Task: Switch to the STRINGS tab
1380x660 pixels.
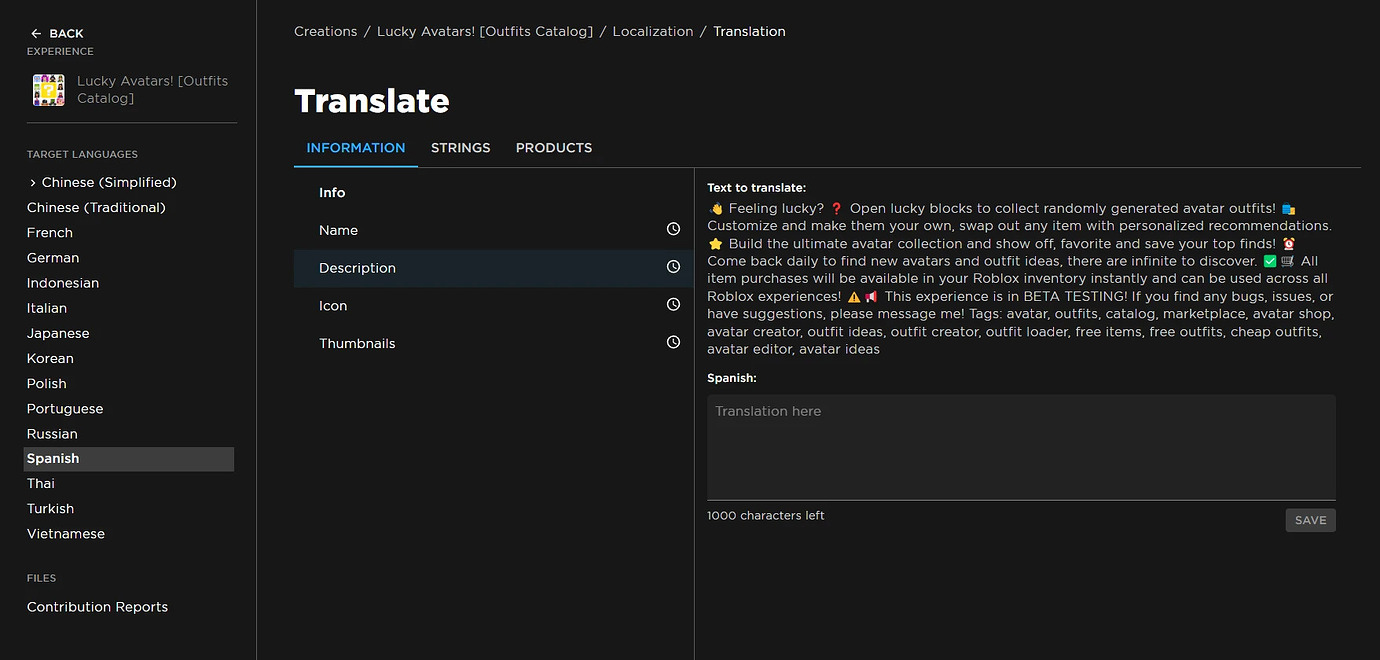Action: (460, 148)
